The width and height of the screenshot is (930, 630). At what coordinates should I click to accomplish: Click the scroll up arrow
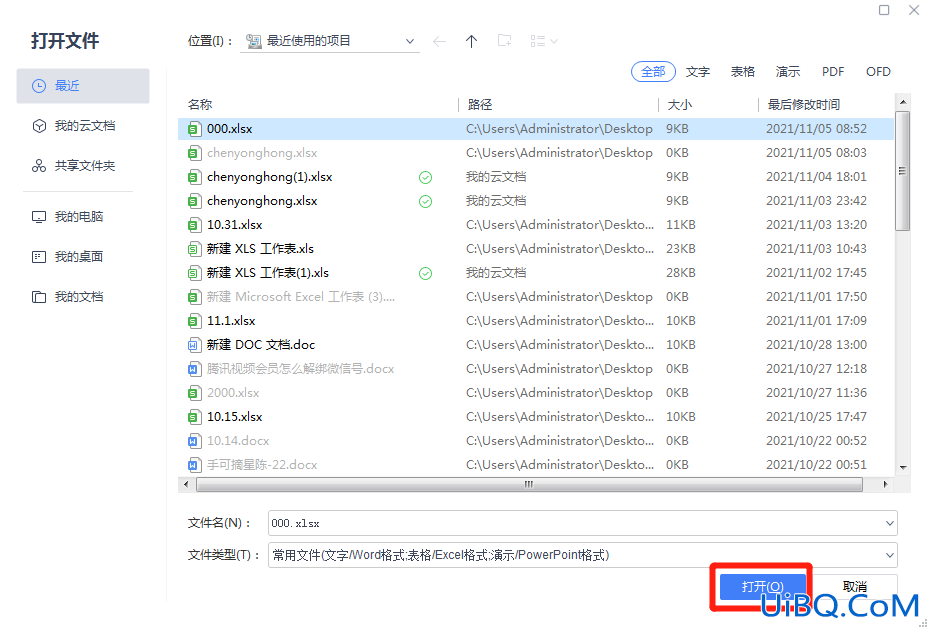point(903,102)
